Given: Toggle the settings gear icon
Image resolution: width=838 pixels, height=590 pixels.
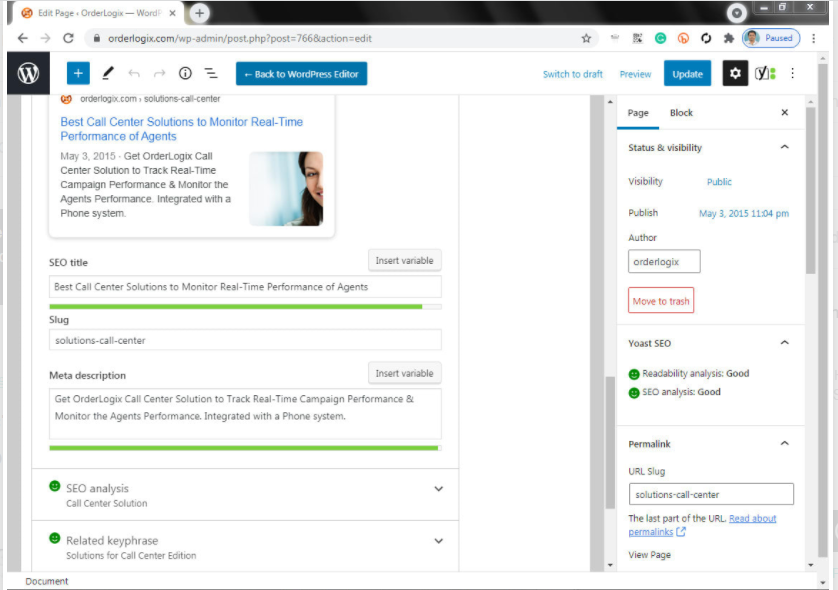Looking at the screenshot, I should (x=735, y=74).
